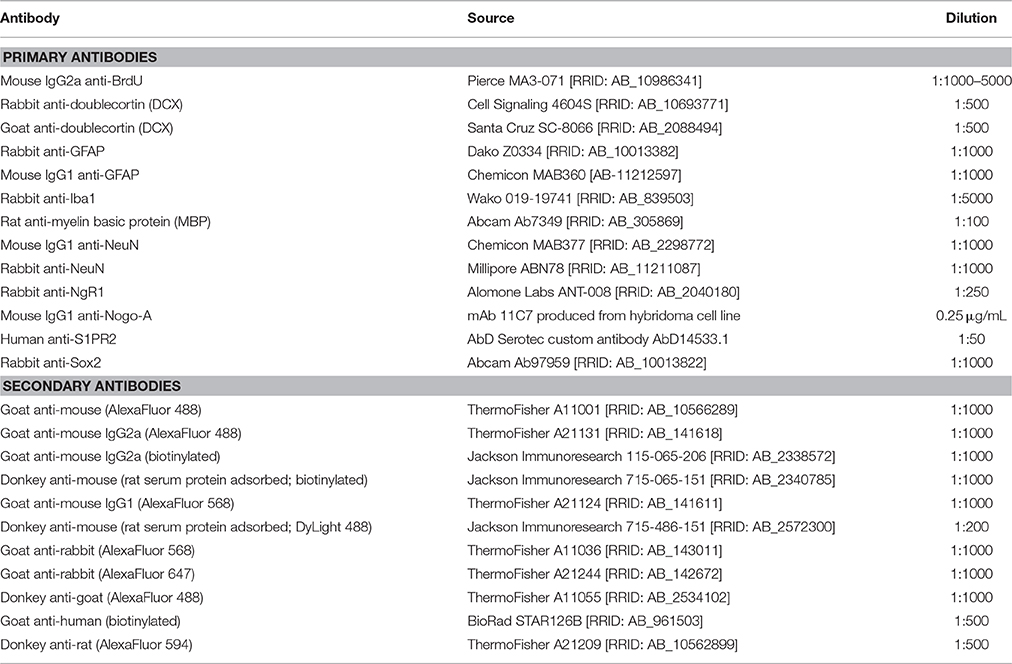Click Pierce MA3-071 source entry
The image size is (1012, 664).
[x=584, y=81]
